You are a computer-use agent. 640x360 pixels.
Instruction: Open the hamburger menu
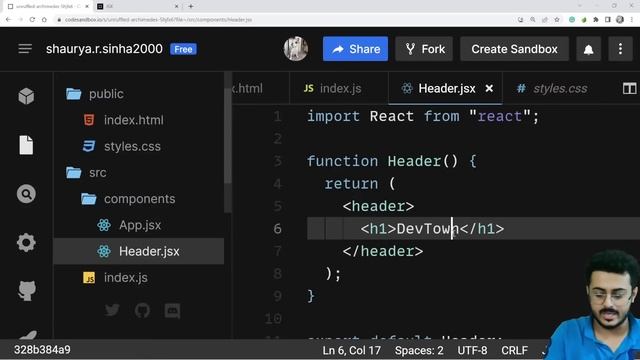pos(25,49)
